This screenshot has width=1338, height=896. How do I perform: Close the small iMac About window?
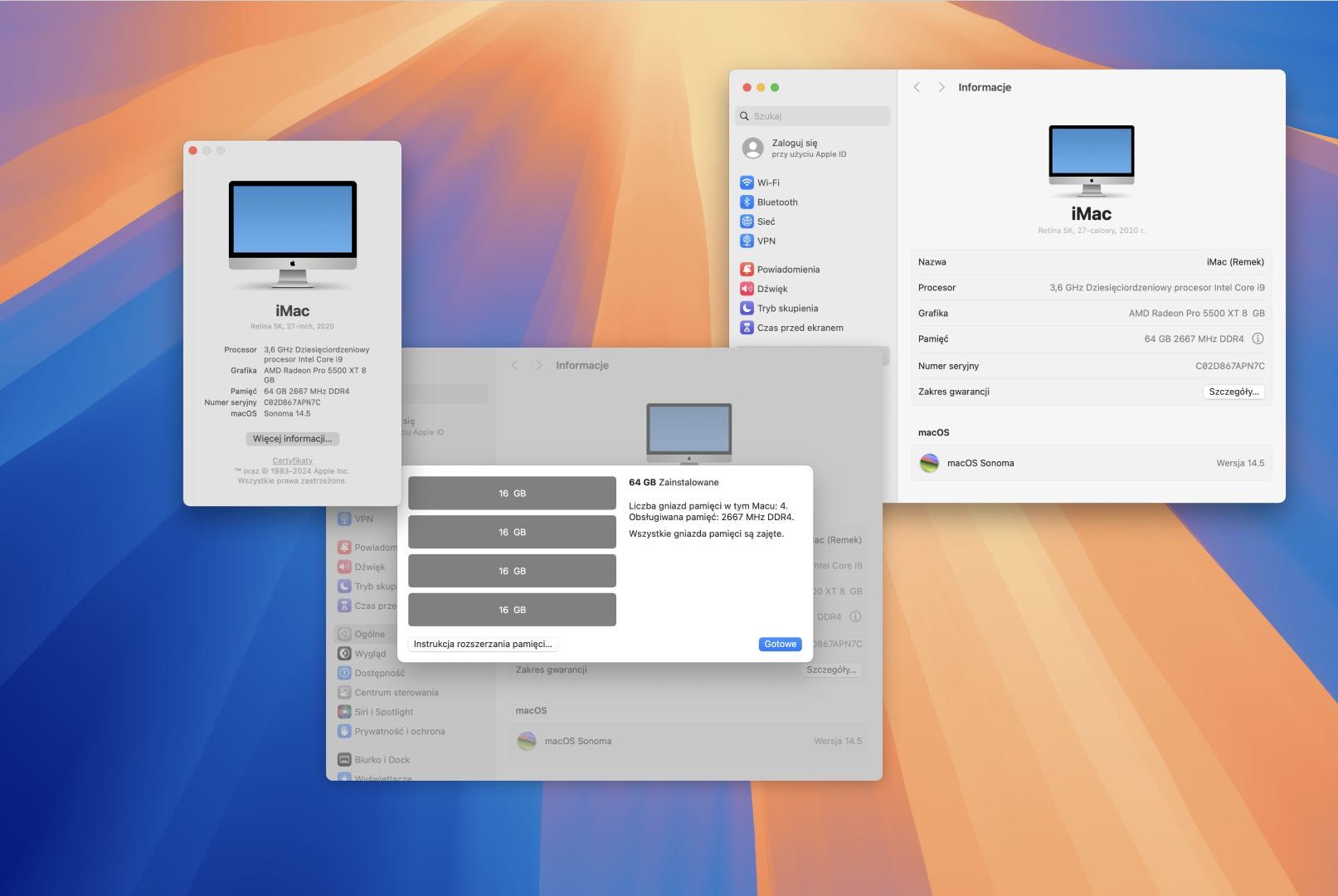click(193, 151)
